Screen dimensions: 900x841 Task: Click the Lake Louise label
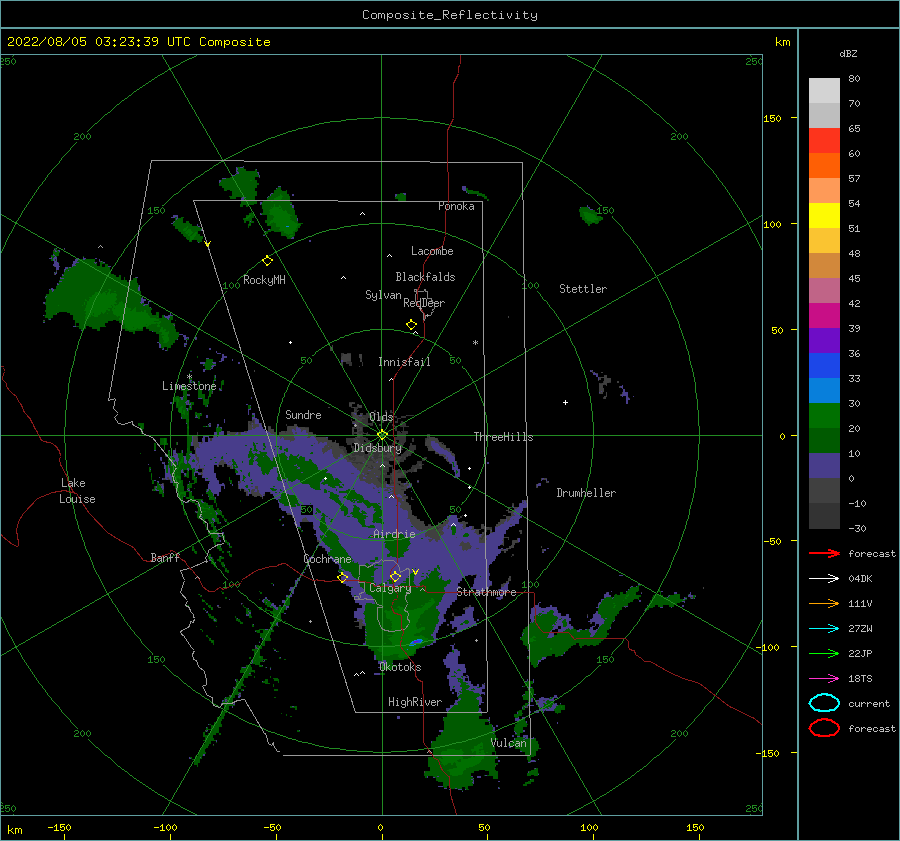point(77,491)
